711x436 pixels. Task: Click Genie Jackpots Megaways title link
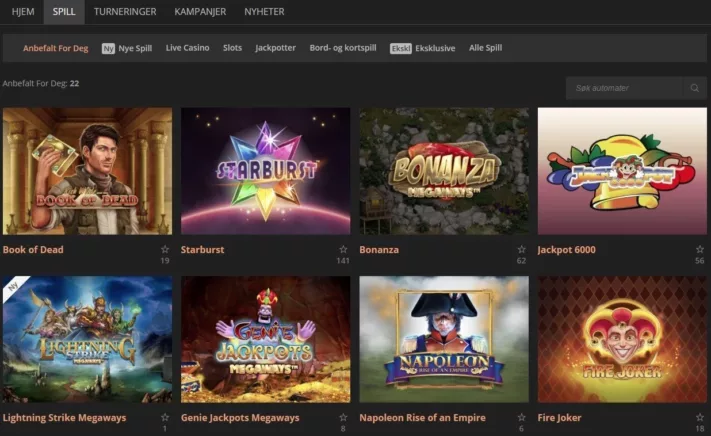pyautogui.click(x=240, y=418)
